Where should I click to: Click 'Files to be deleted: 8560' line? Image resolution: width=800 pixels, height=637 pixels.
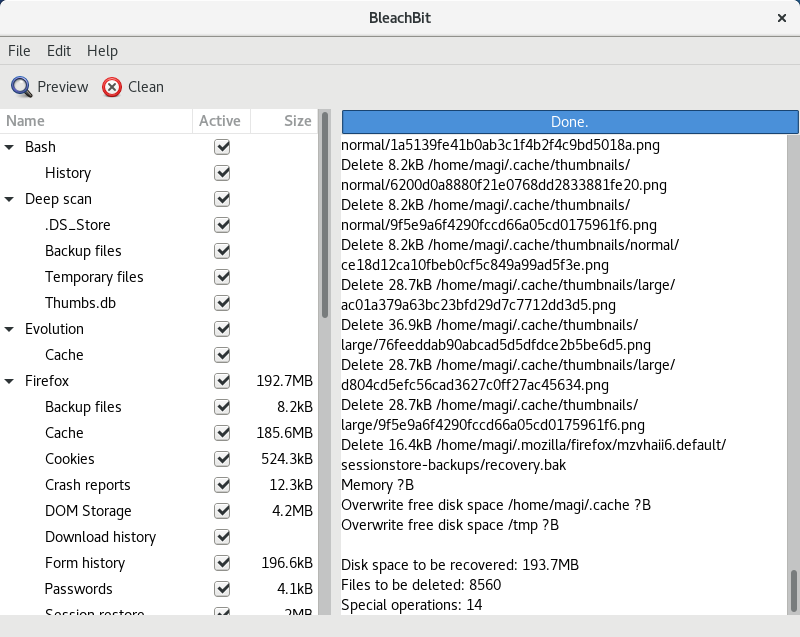tap(421, 585)
